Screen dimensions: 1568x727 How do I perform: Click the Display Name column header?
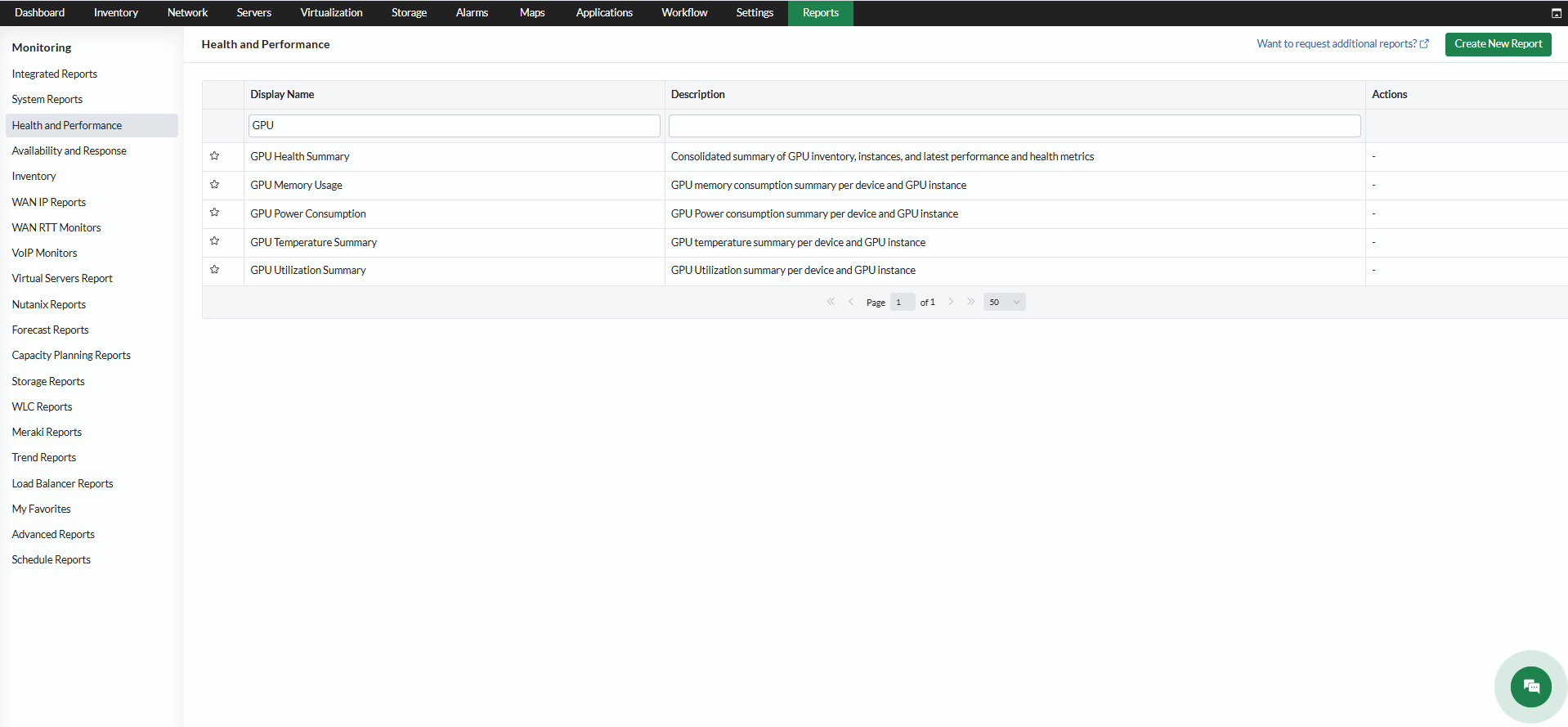[283, 94]
